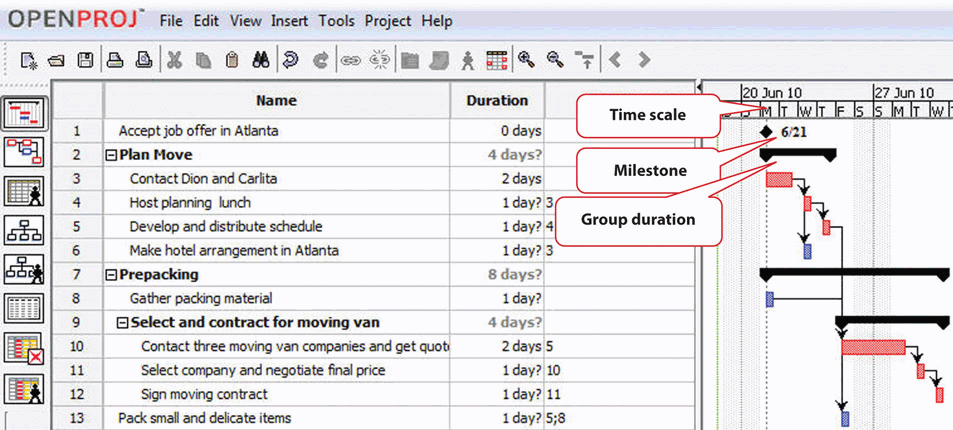Click the right navigation arrow in the toolbar
Image resolution: width=953 pixels, height=430 pixels.
[644, 60]
